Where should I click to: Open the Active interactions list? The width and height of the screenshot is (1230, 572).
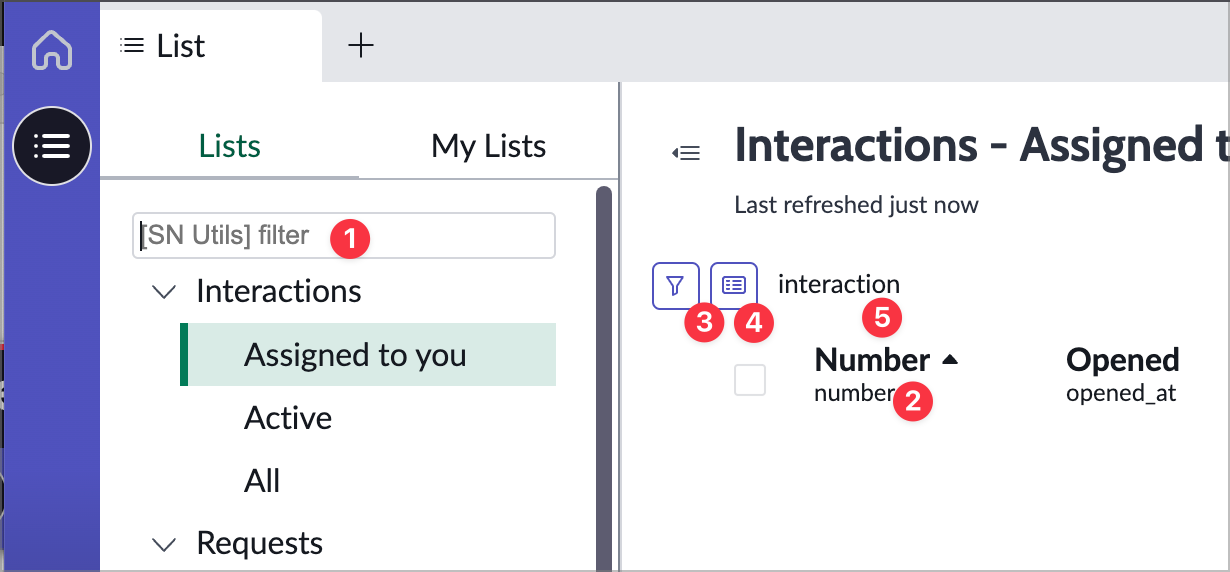pyautogui.click(x=288, y=418)
